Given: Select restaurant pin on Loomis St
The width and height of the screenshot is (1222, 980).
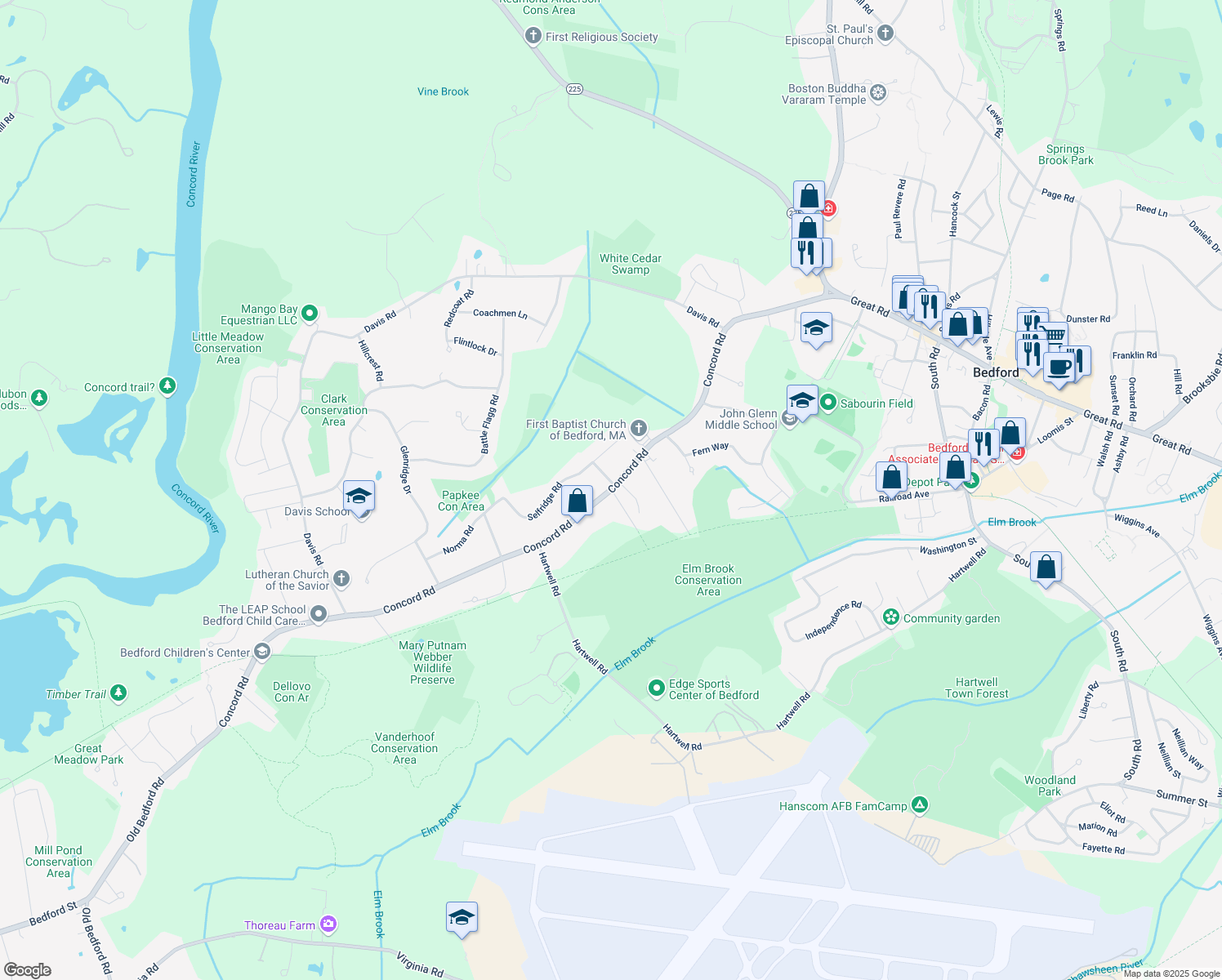Looking at the screenshot, I should 983,446.
